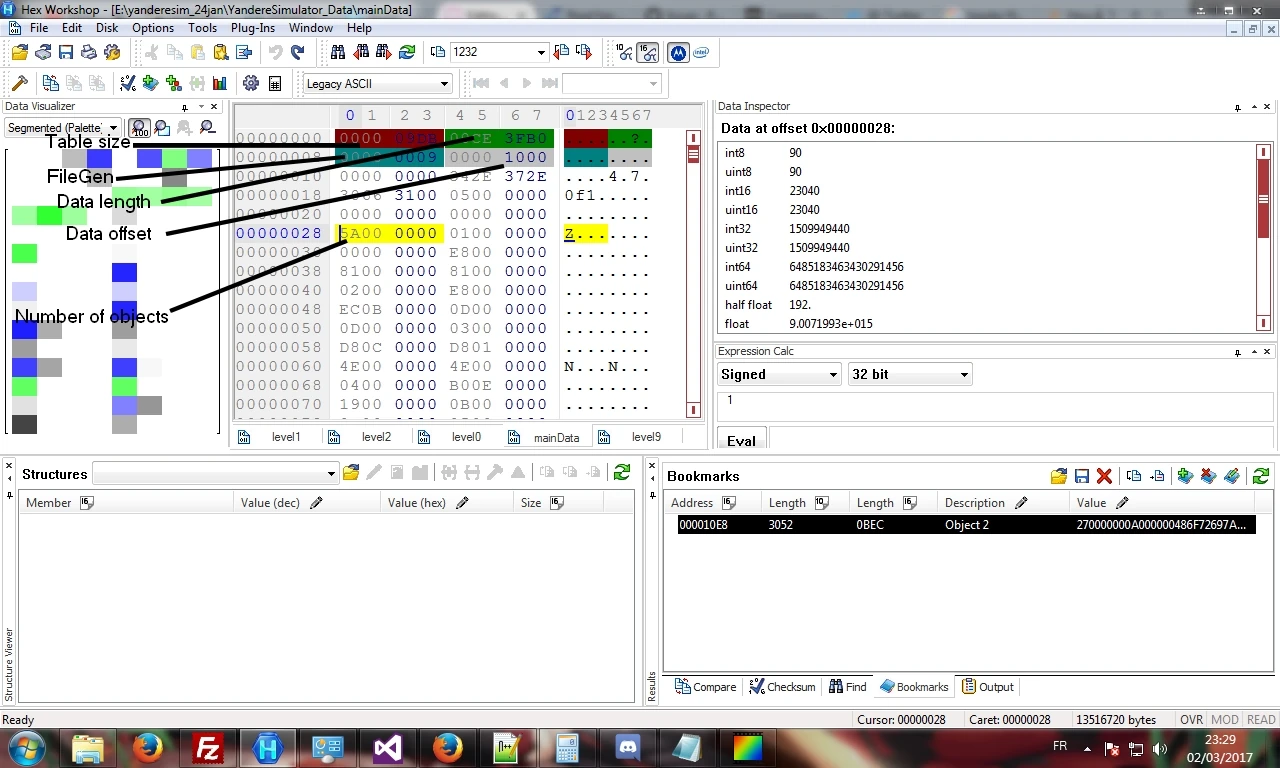The width and height of the screenshot is (1280, 768).
Task: Open Visual Studio from the taskbar
Action: click(x=388, y=748)
